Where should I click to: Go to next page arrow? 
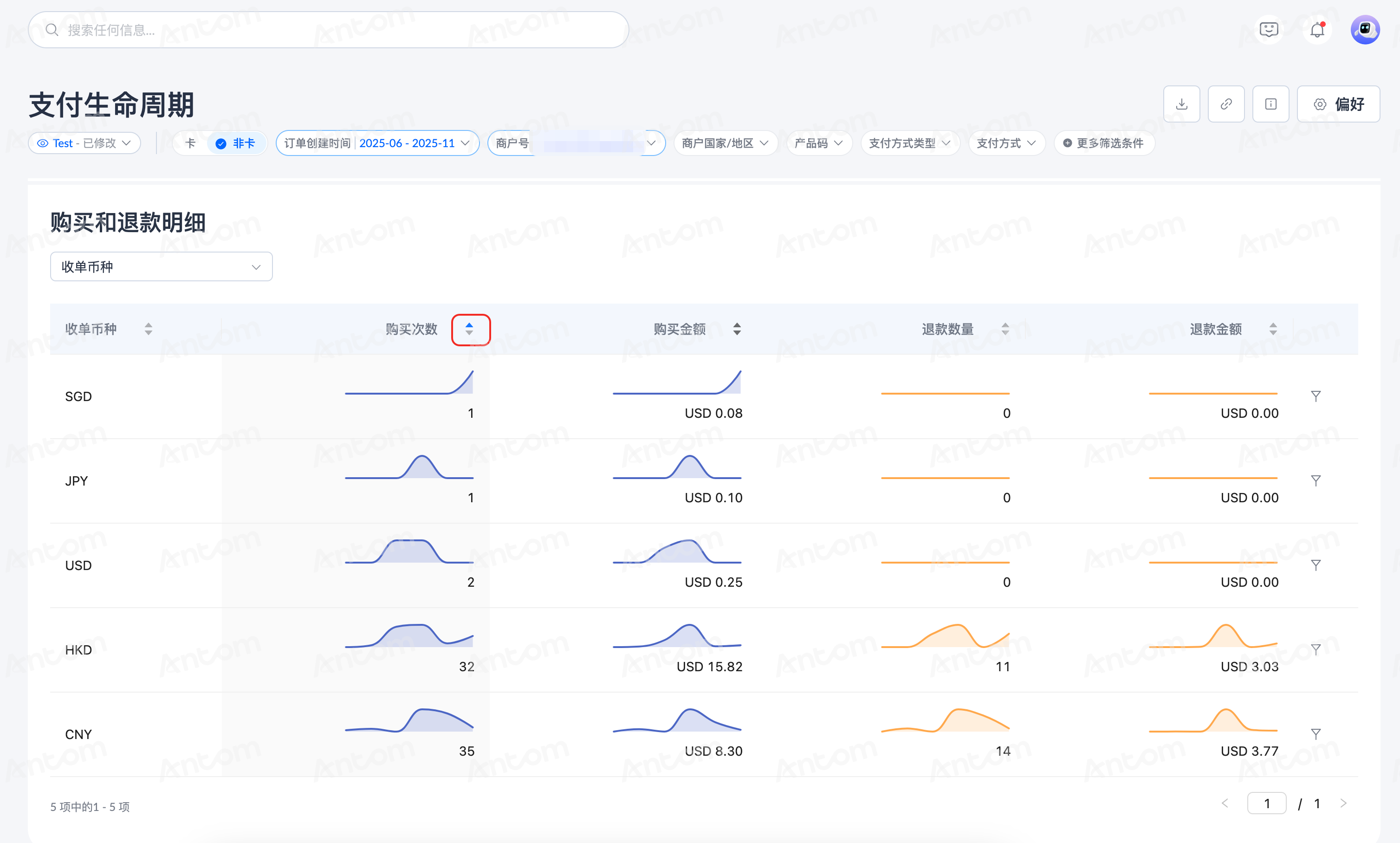[1342, 803]
